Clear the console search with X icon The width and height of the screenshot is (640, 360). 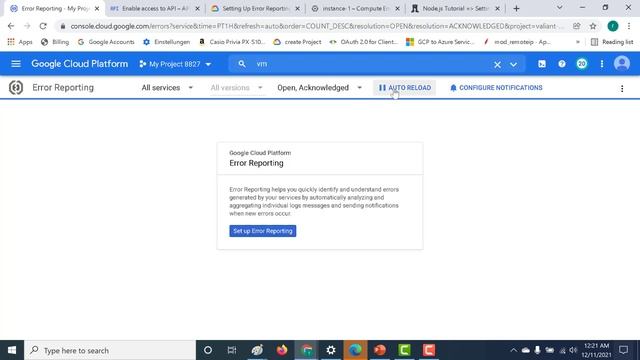point(497,64)
